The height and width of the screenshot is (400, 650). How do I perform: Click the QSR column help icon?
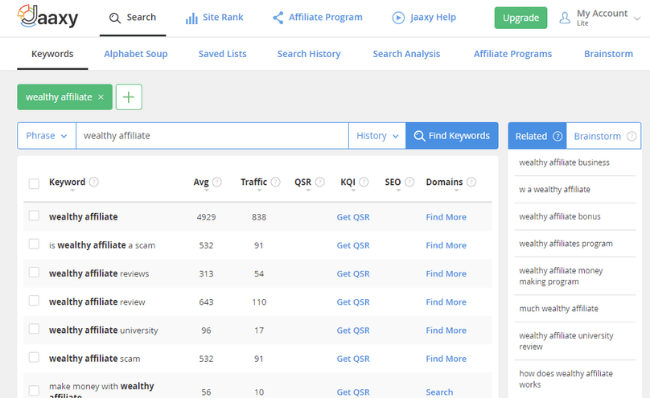coord(320,182)
